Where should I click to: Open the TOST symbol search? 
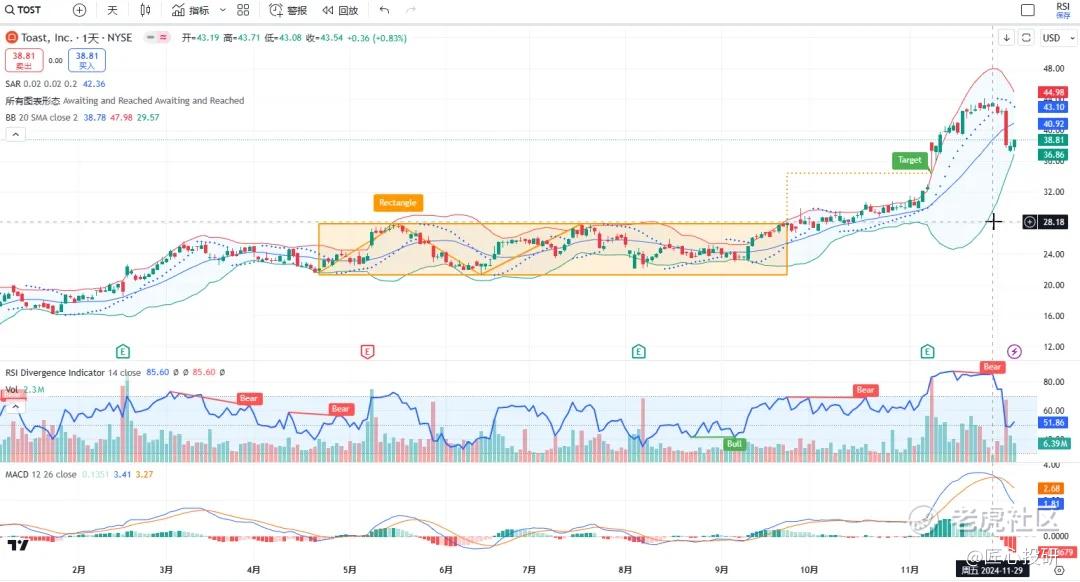pyautogui.click(x=23, y=10)
